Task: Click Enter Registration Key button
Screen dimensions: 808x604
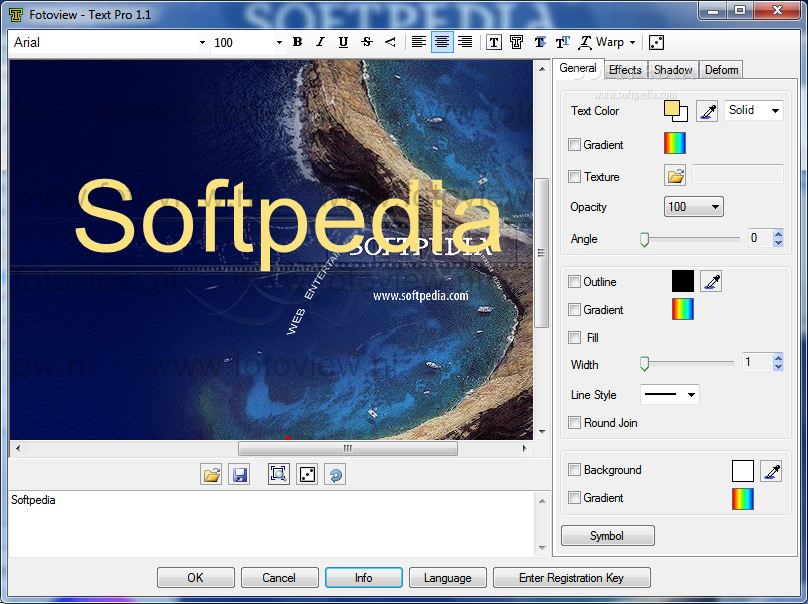Action: [x=571, y=578]
